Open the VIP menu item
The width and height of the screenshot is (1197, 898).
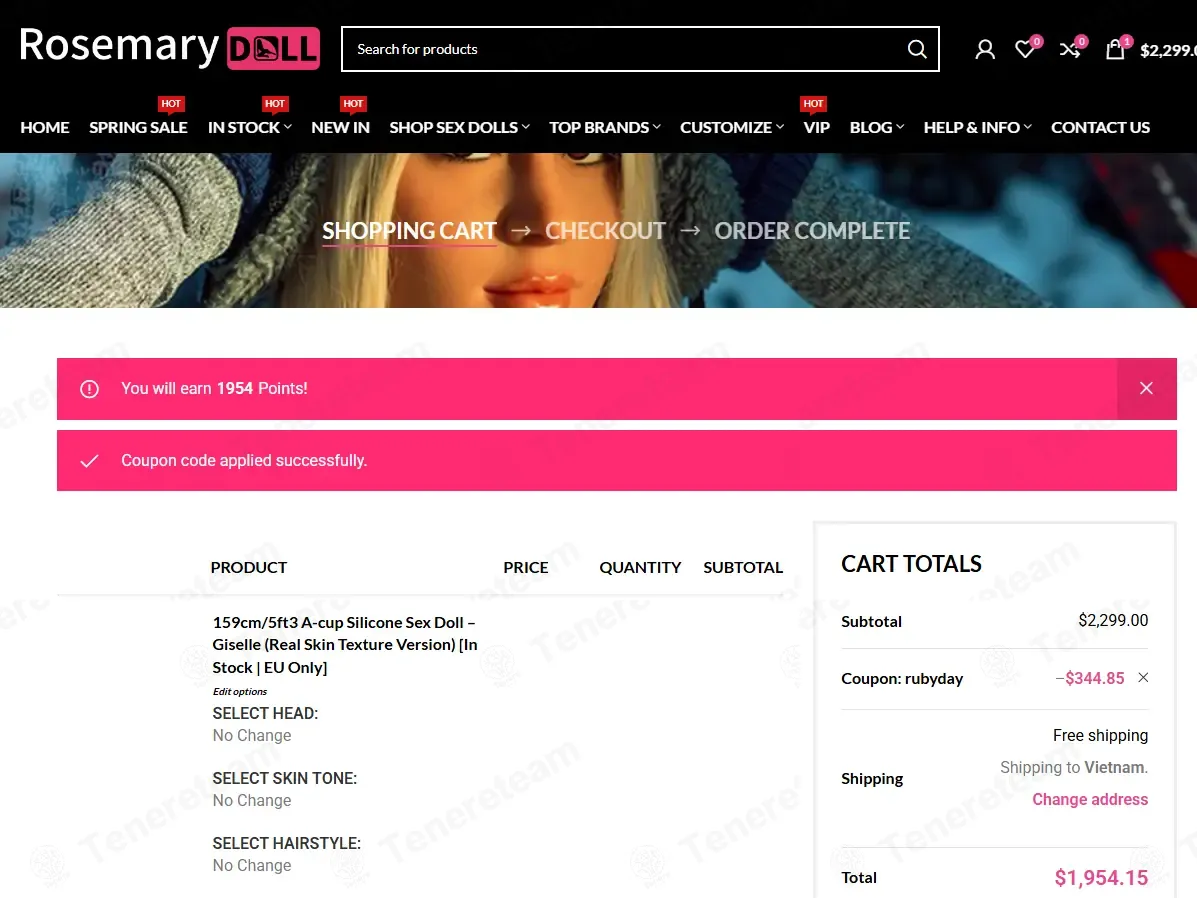click(816, 128)
